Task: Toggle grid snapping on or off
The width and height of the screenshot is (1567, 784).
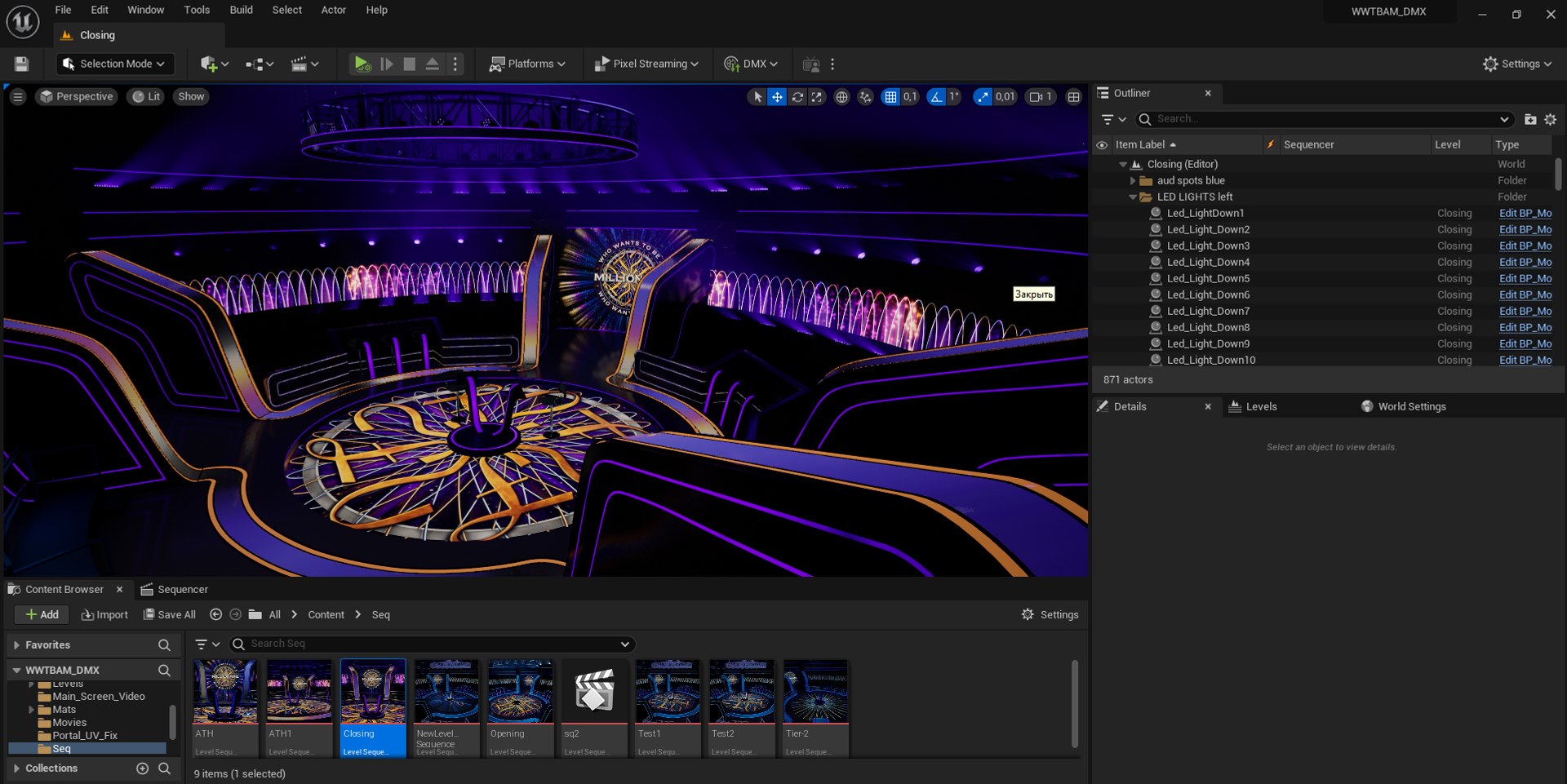Action: 890,97
